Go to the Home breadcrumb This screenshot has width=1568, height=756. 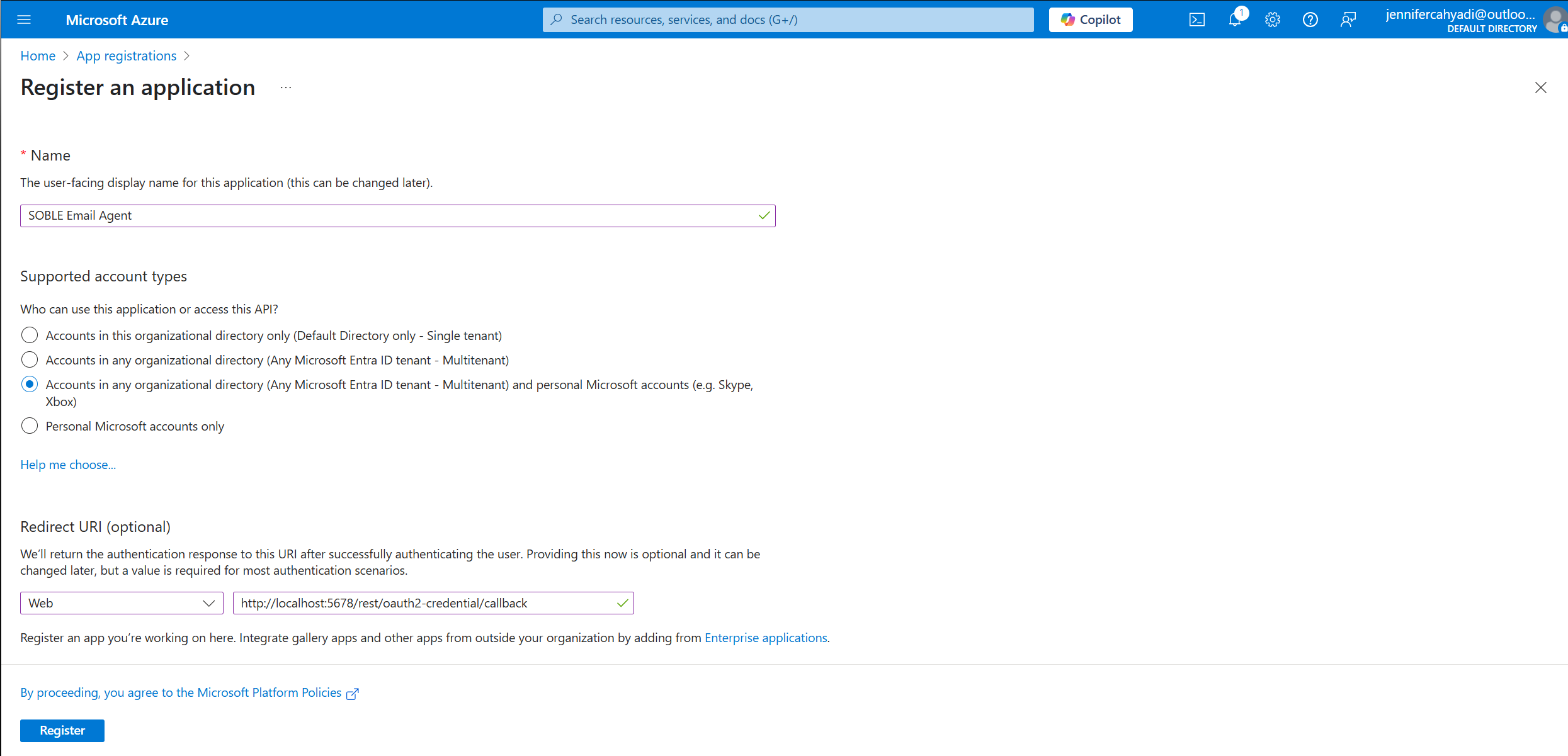pos(38,56)
